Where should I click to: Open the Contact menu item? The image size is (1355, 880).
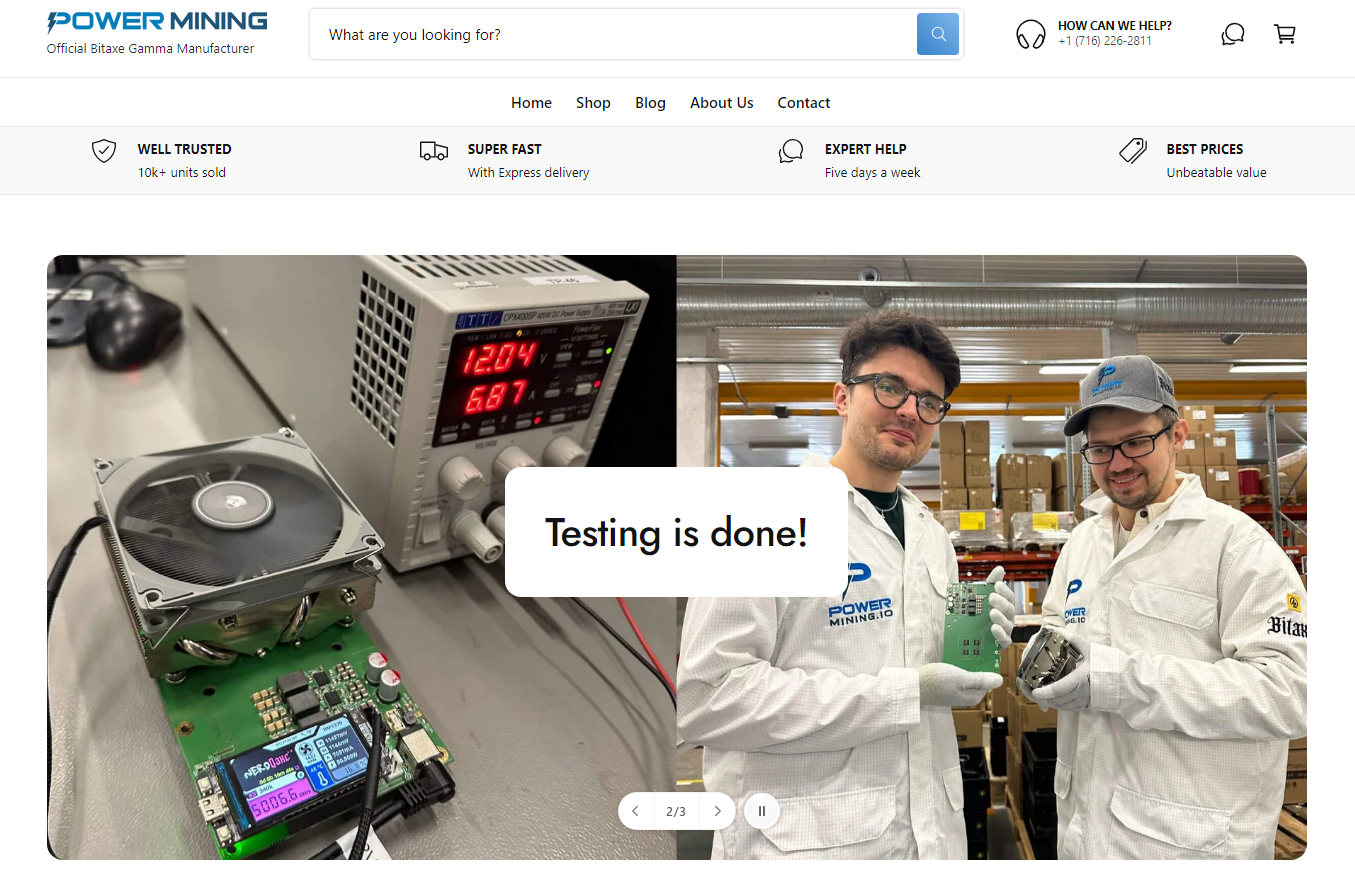(x=804, y=103)
